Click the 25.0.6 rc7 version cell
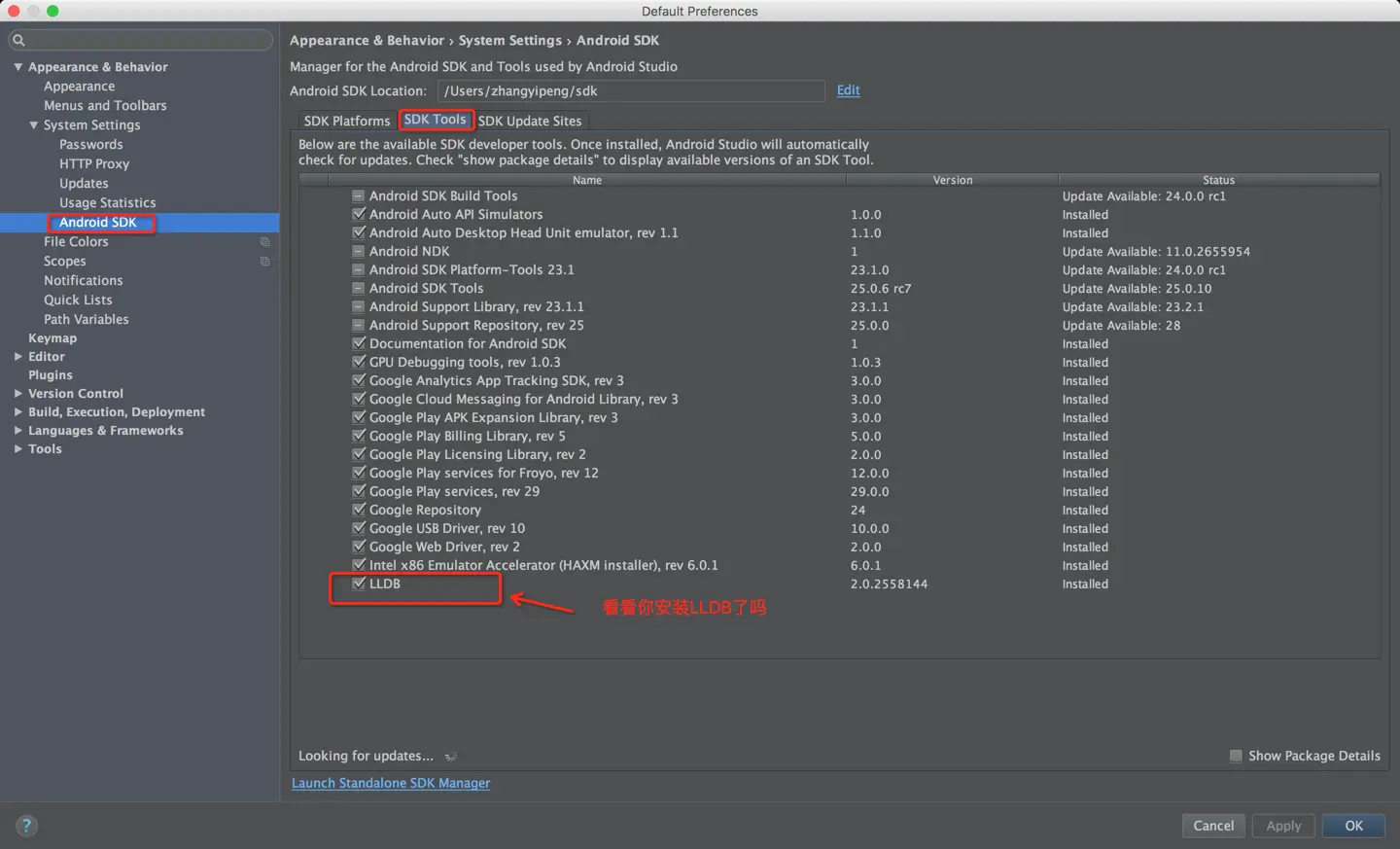 click(881, 288)
